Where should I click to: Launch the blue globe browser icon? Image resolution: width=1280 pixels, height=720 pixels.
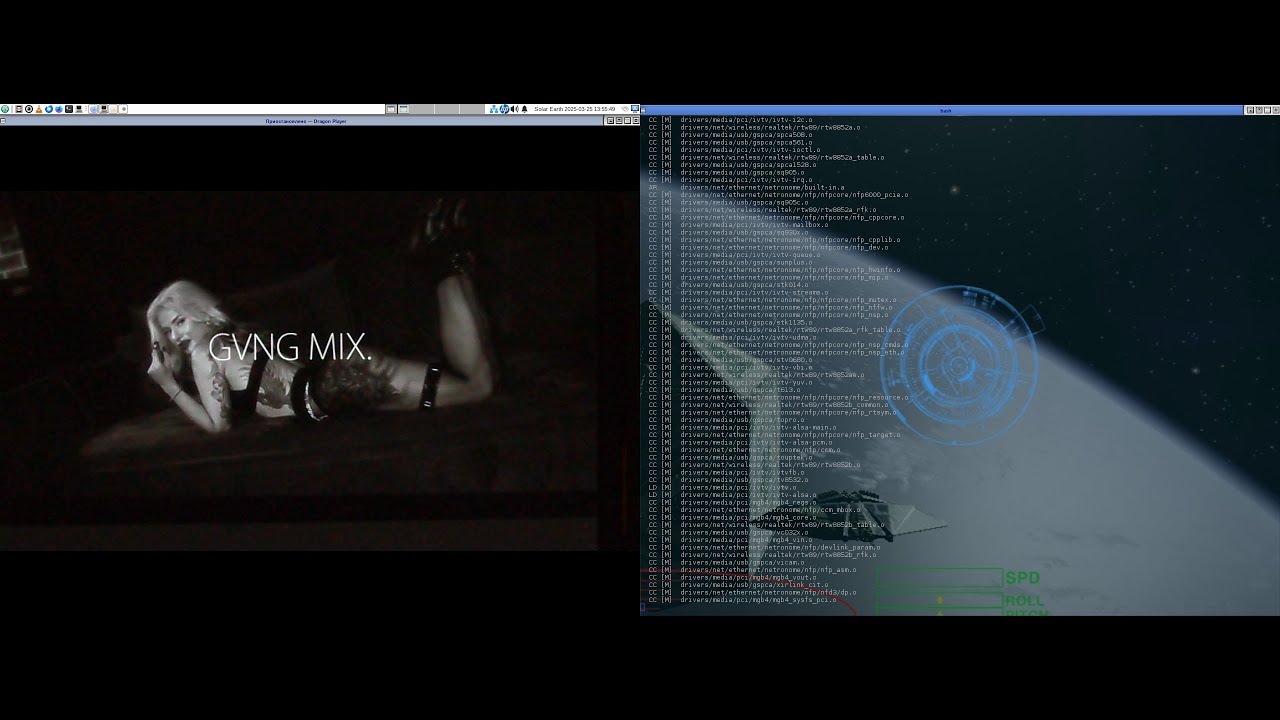pyautogui.click(x=59, y=109)
